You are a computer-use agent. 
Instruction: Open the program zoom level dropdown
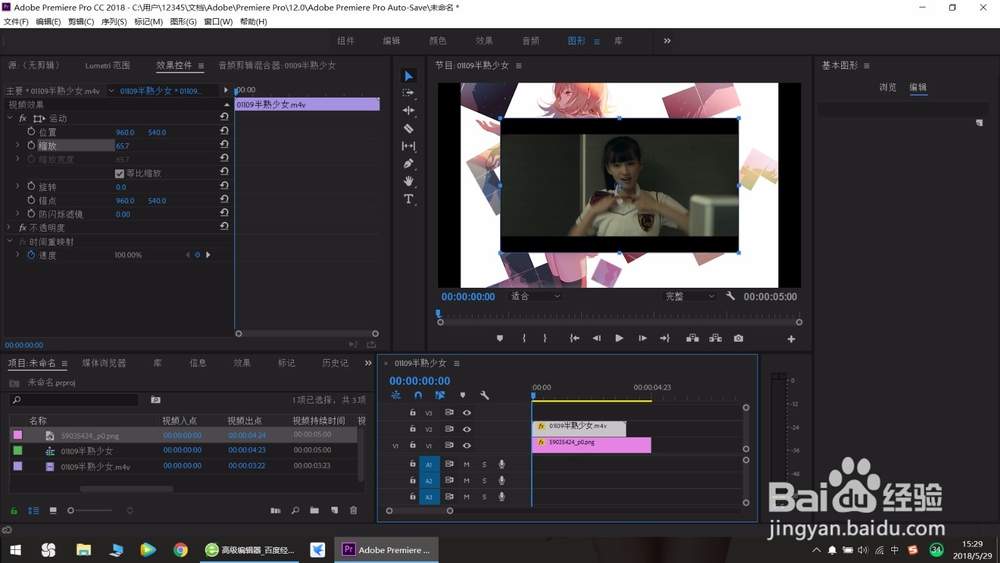point(535,296)
